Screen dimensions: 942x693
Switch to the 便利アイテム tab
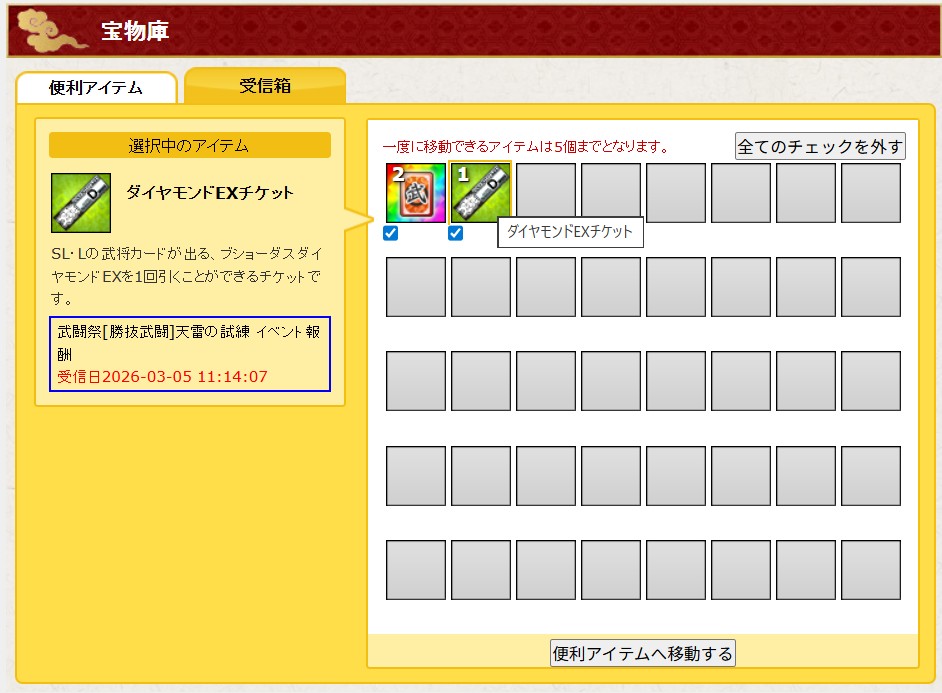tap(96, 88)
